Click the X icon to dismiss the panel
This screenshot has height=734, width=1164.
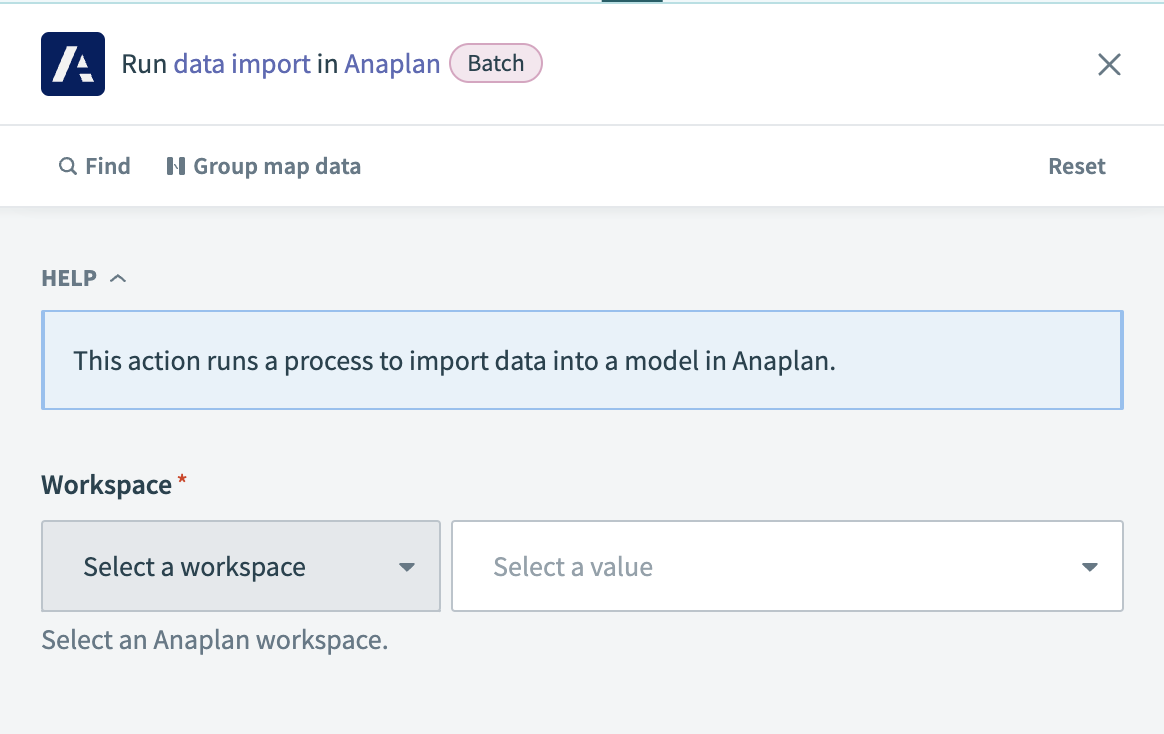[1109, 63]
